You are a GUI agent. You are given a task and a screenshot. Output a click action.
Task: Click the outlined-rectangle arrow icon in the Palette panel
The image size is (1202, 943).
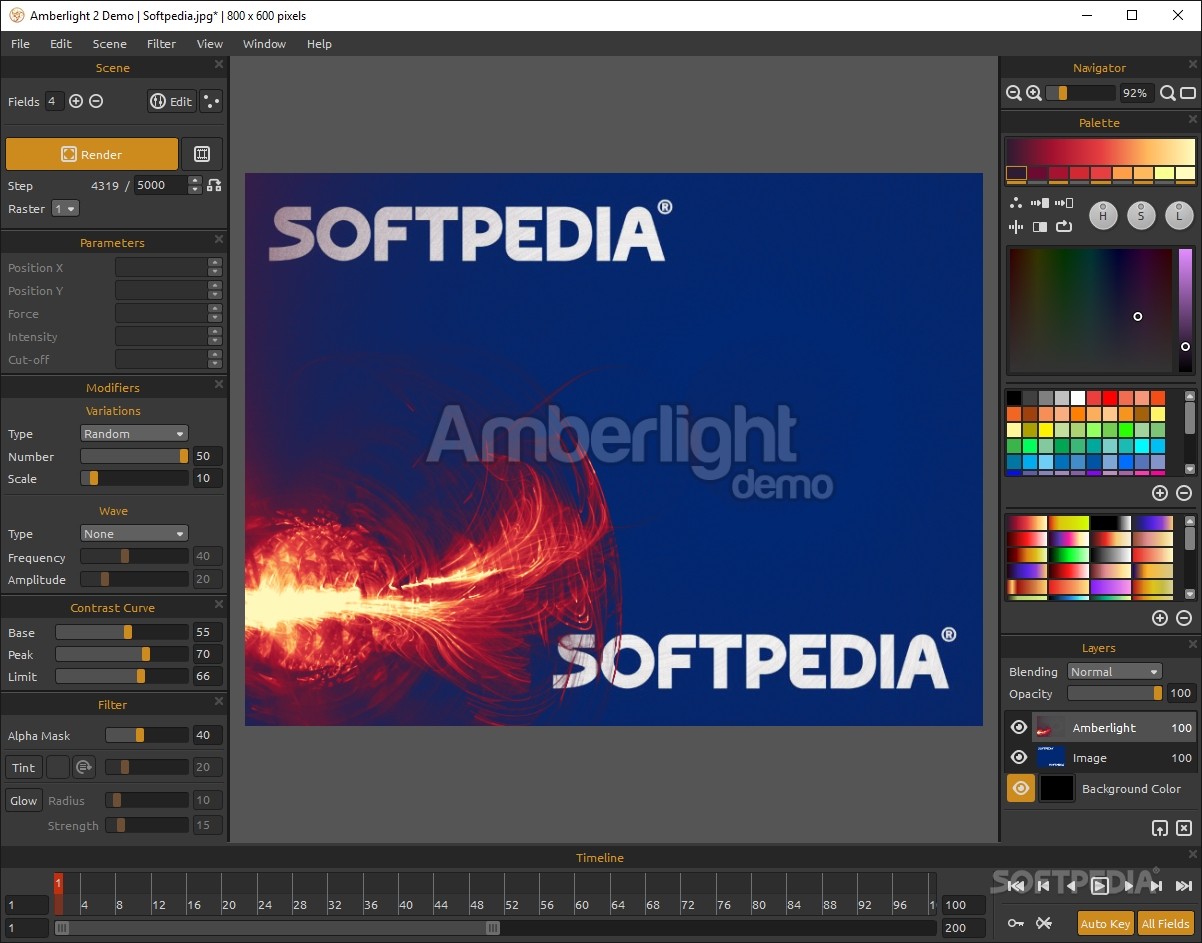click(x=1064, y=203)
